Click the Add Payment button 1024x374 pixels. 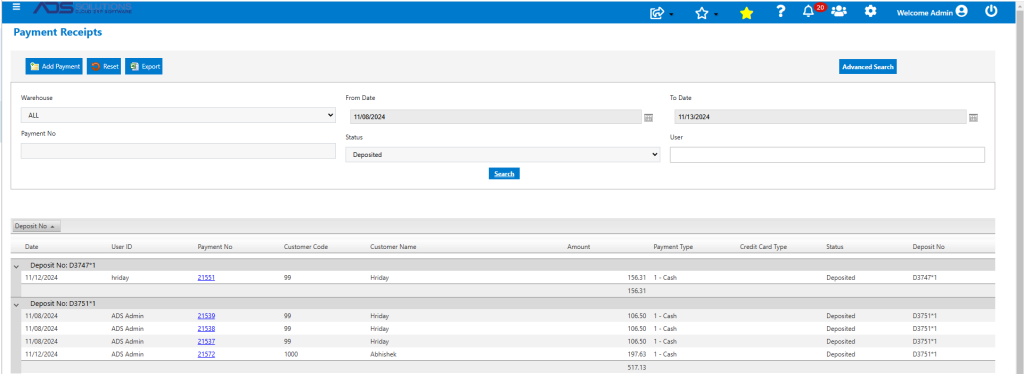(x=54, y=66)
